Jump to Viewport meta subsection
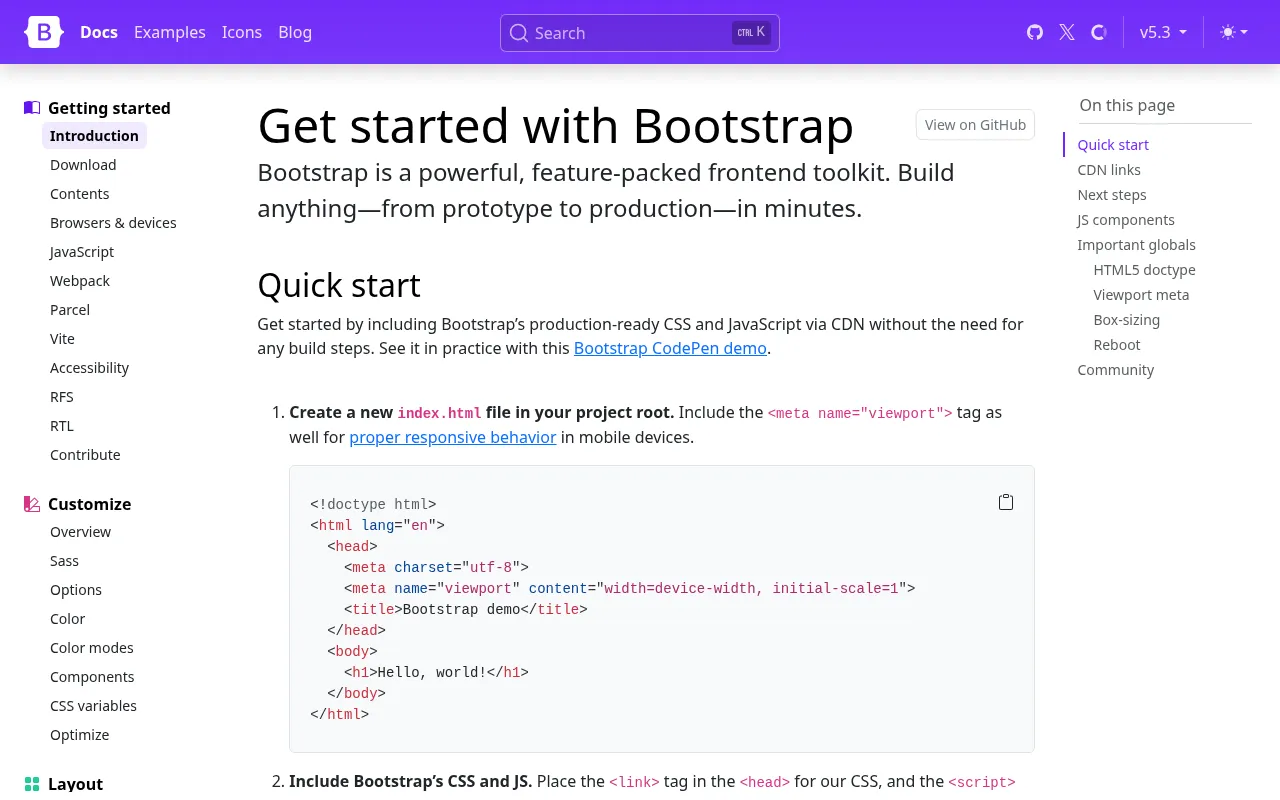The image size is (1280, 800). click(x=1141, y=295)
